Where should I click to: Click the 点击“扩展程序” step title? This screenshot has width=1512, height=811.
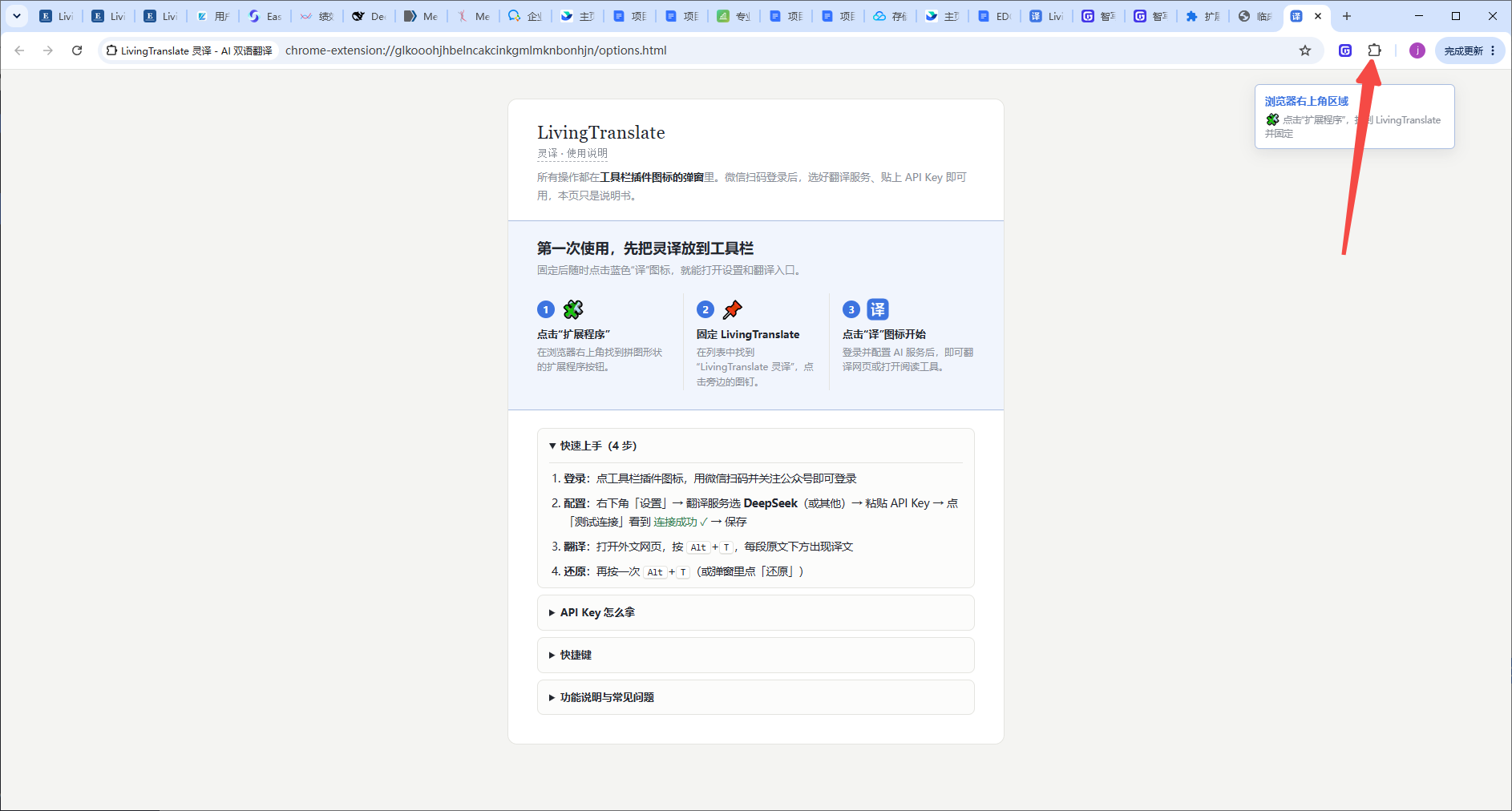(x=573, y=334)
